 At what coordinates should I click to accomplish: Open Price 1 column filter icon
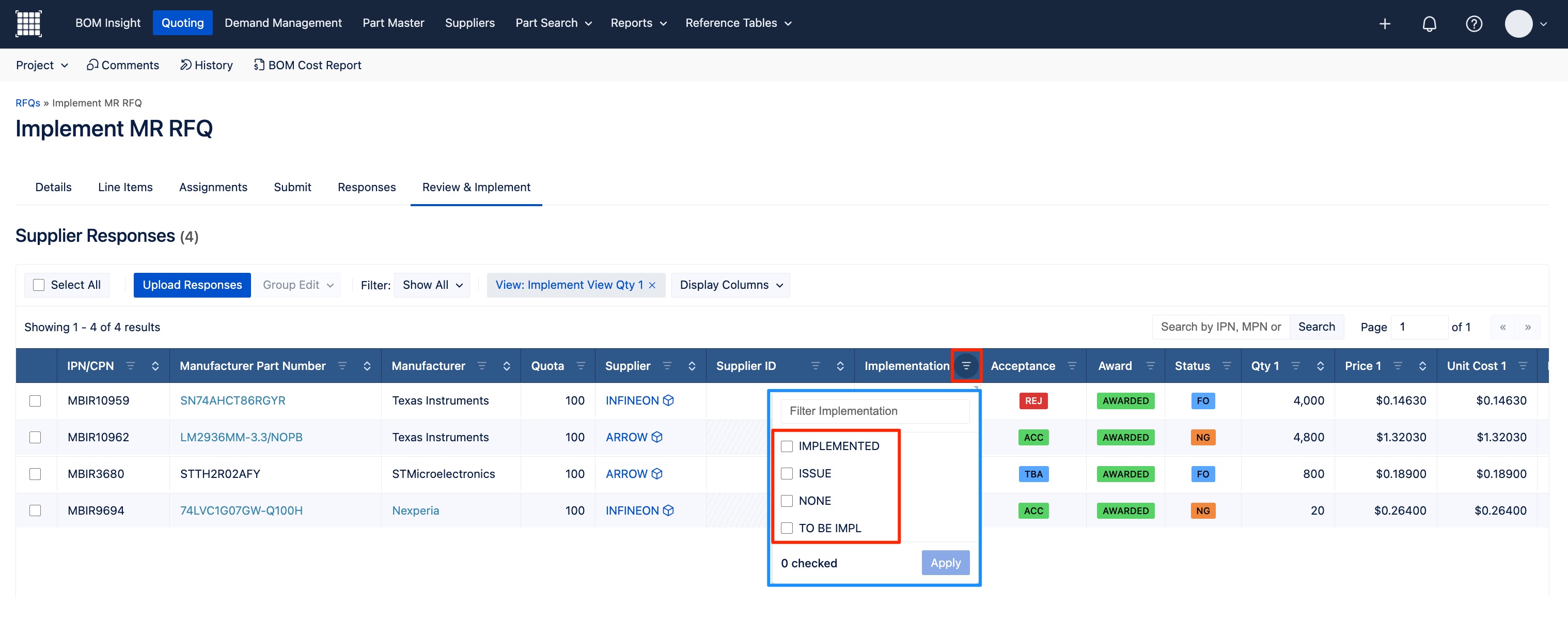pos(1398,365)
